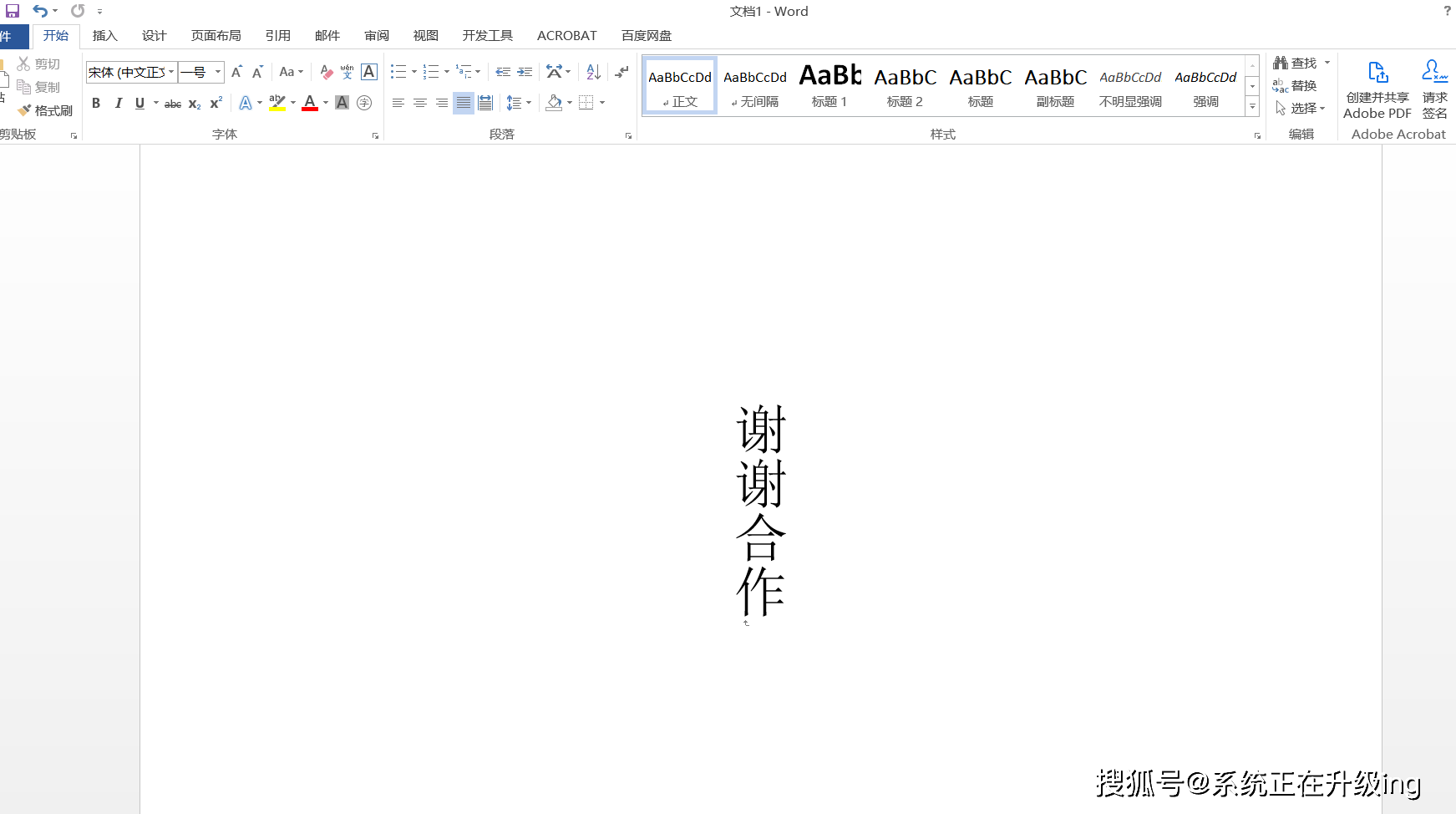Open the Font dialog launcher
1456x814 pixels.
click(x=375, y=135)
